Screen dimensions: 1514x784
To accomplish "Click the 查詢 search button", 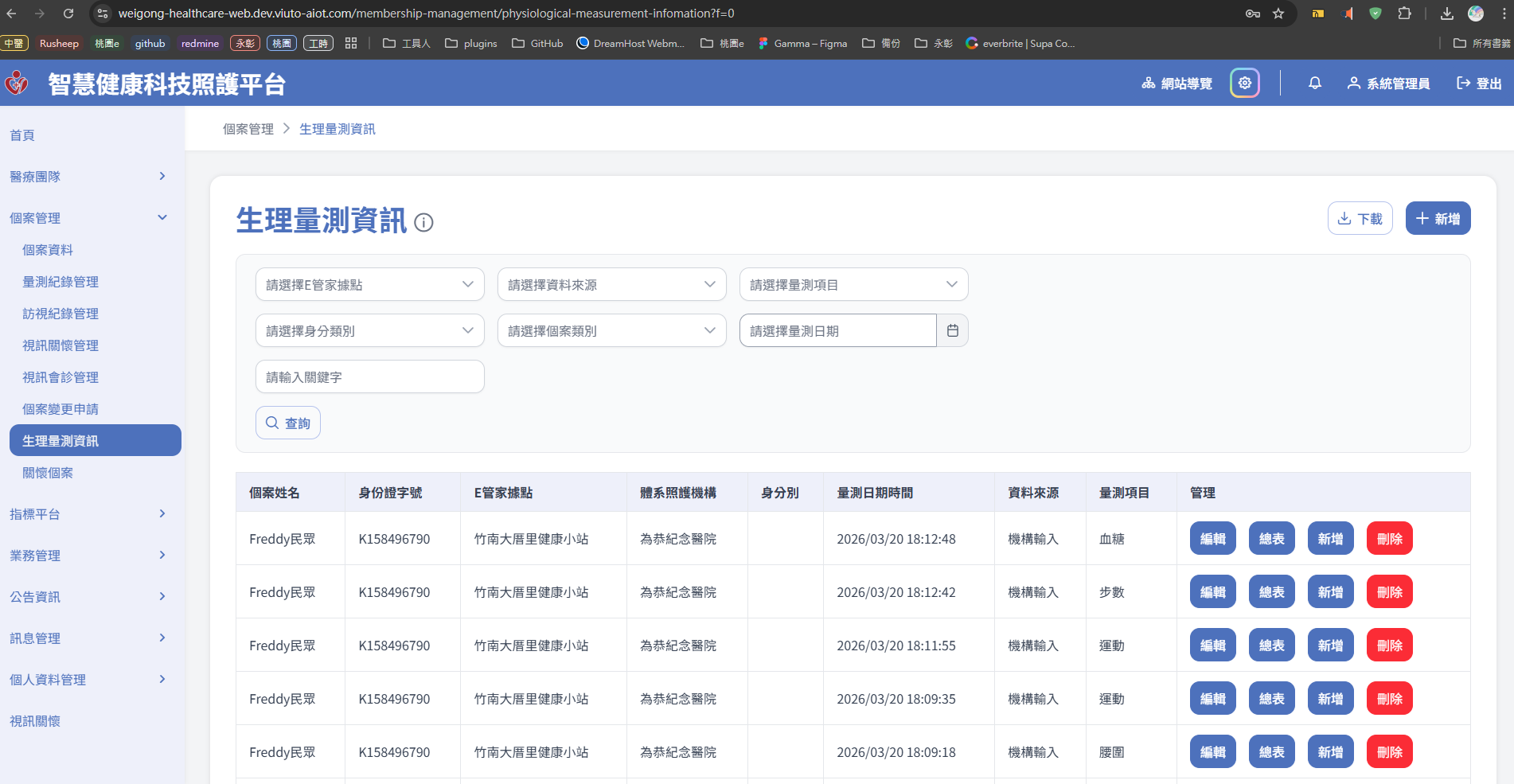I will 288,423.
